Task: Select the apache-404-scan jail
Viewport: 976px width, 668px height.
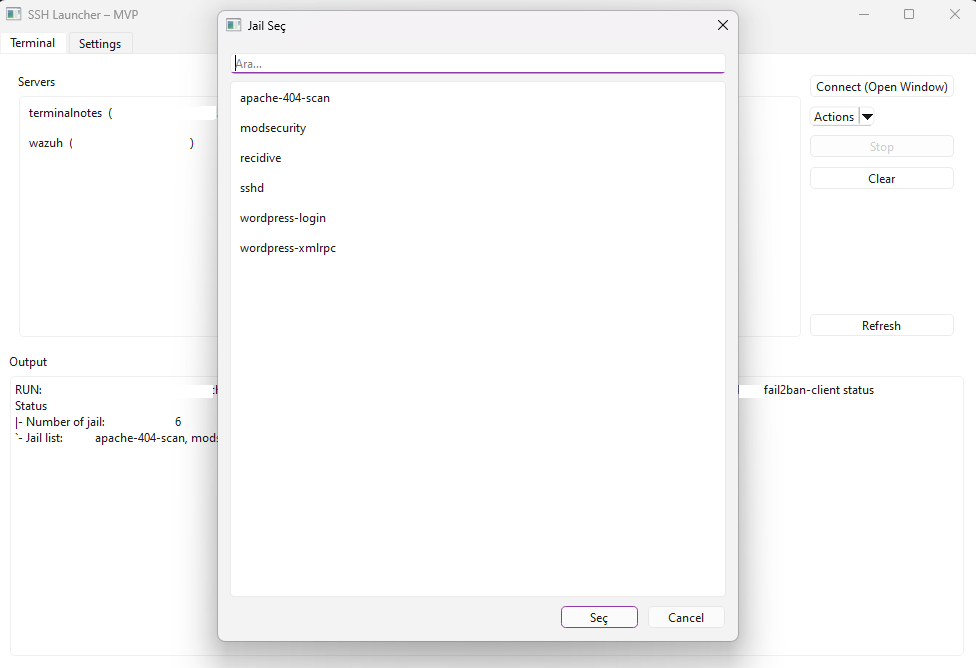Action: (x=285, y=98)
